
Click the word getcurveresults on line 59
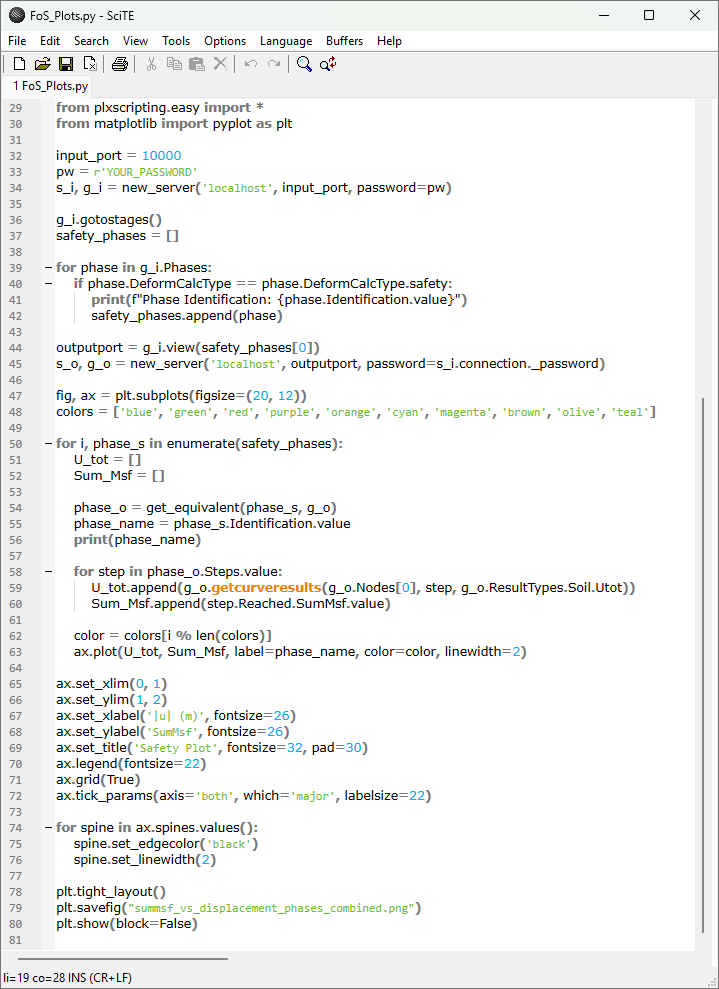(266, 588)
